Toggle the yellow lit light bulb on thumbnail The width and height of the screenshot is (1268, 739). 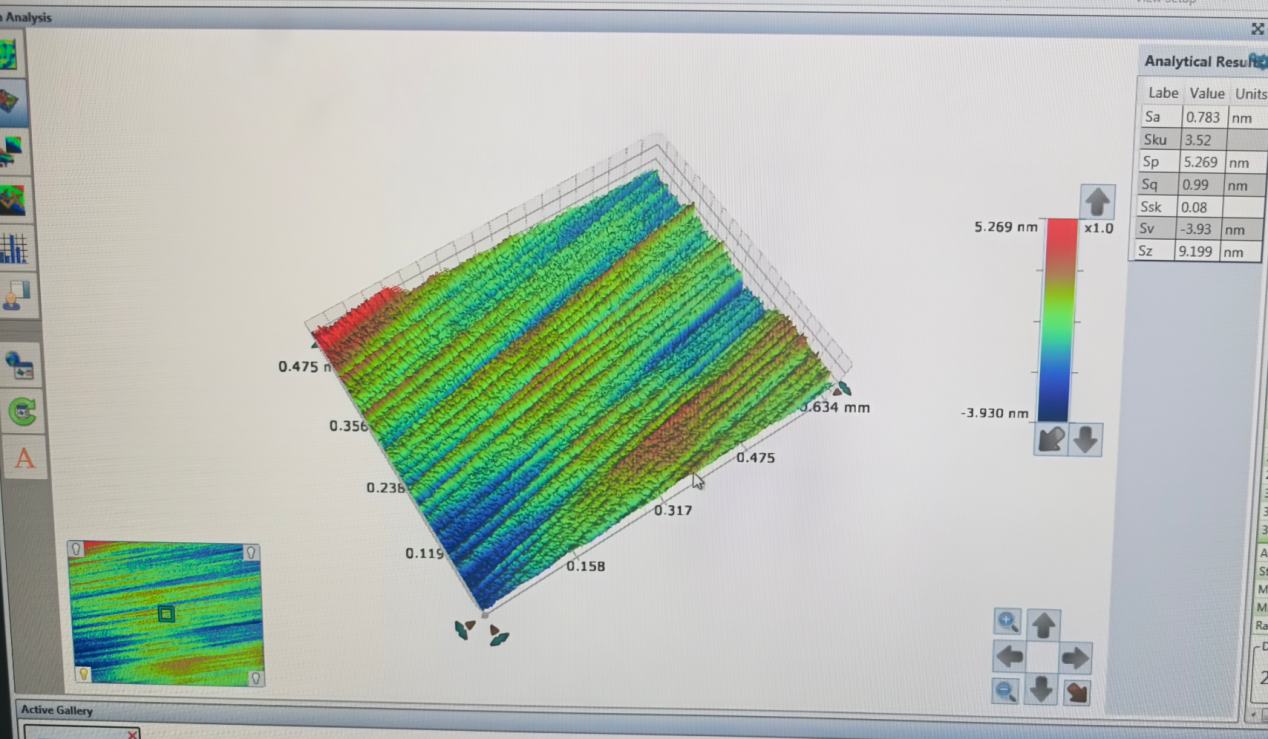tap(84, 674)
